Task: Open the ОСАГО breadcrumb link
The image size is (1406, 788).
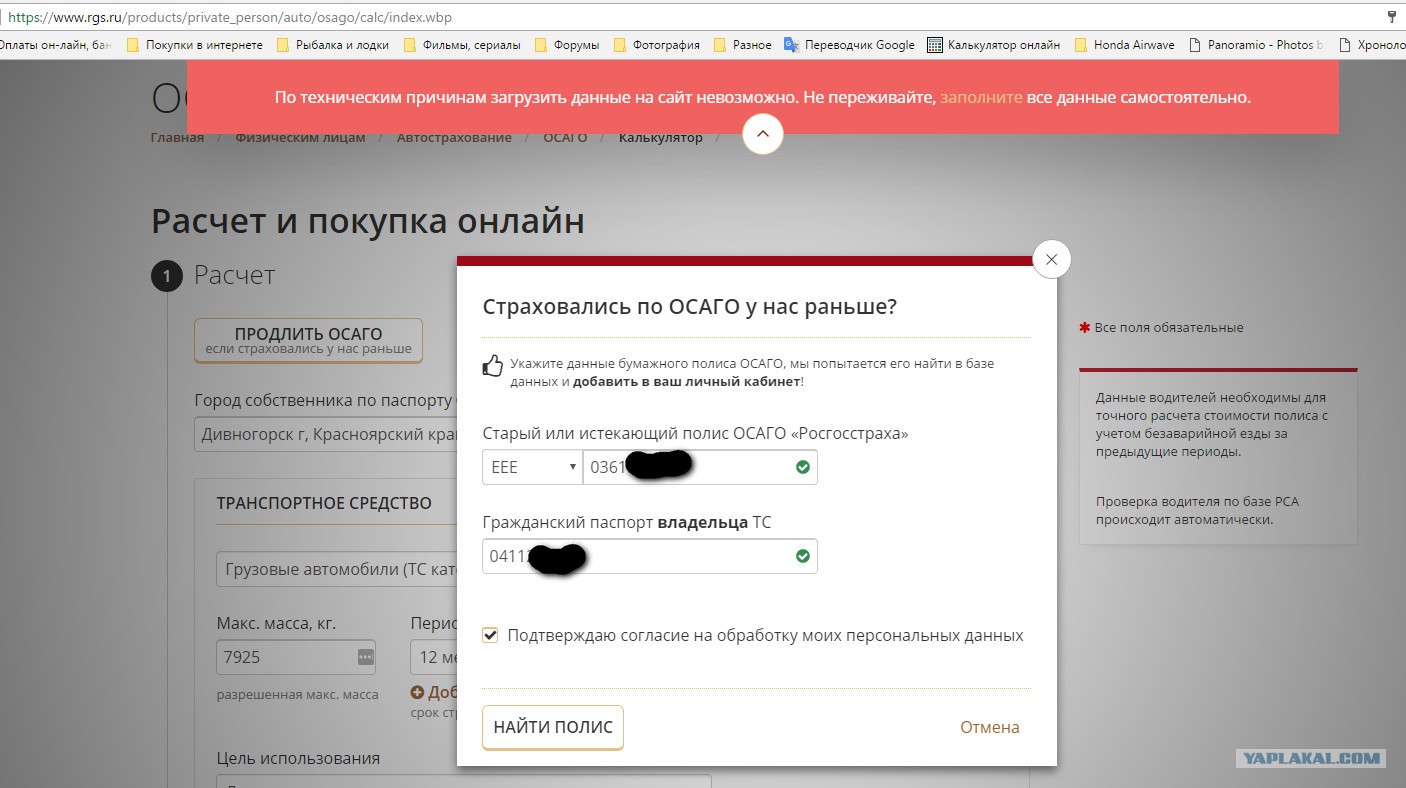Action: tap(565, 138)
